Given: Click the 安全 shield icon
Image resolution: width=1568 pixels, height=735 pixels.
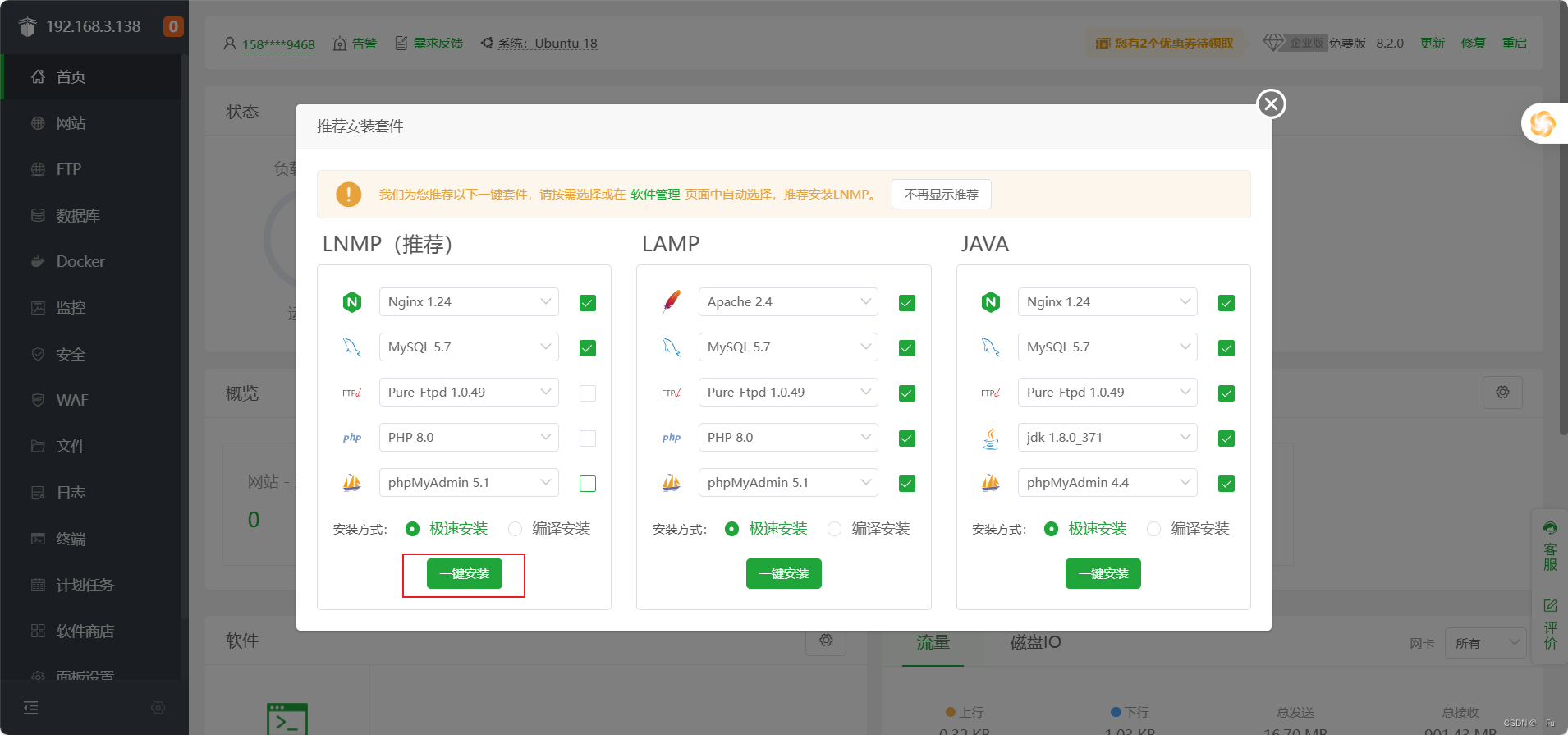Looking at the screenshot, I should (38, 354).
